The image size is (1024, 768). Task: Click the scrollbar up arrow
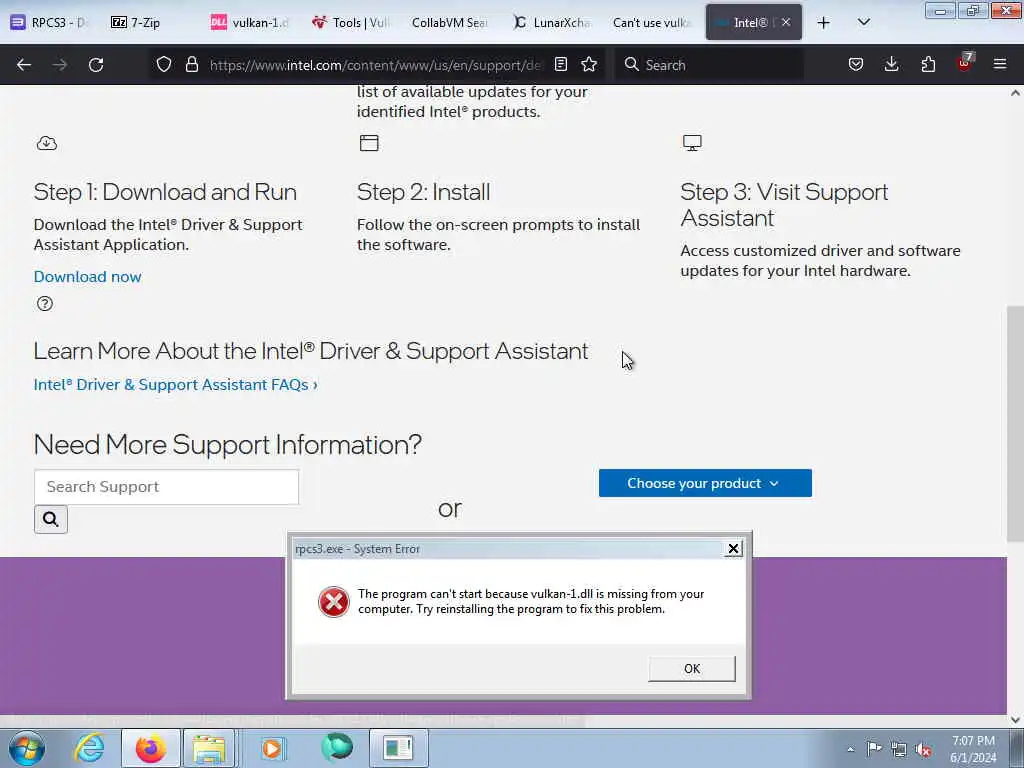(1015, 93)
